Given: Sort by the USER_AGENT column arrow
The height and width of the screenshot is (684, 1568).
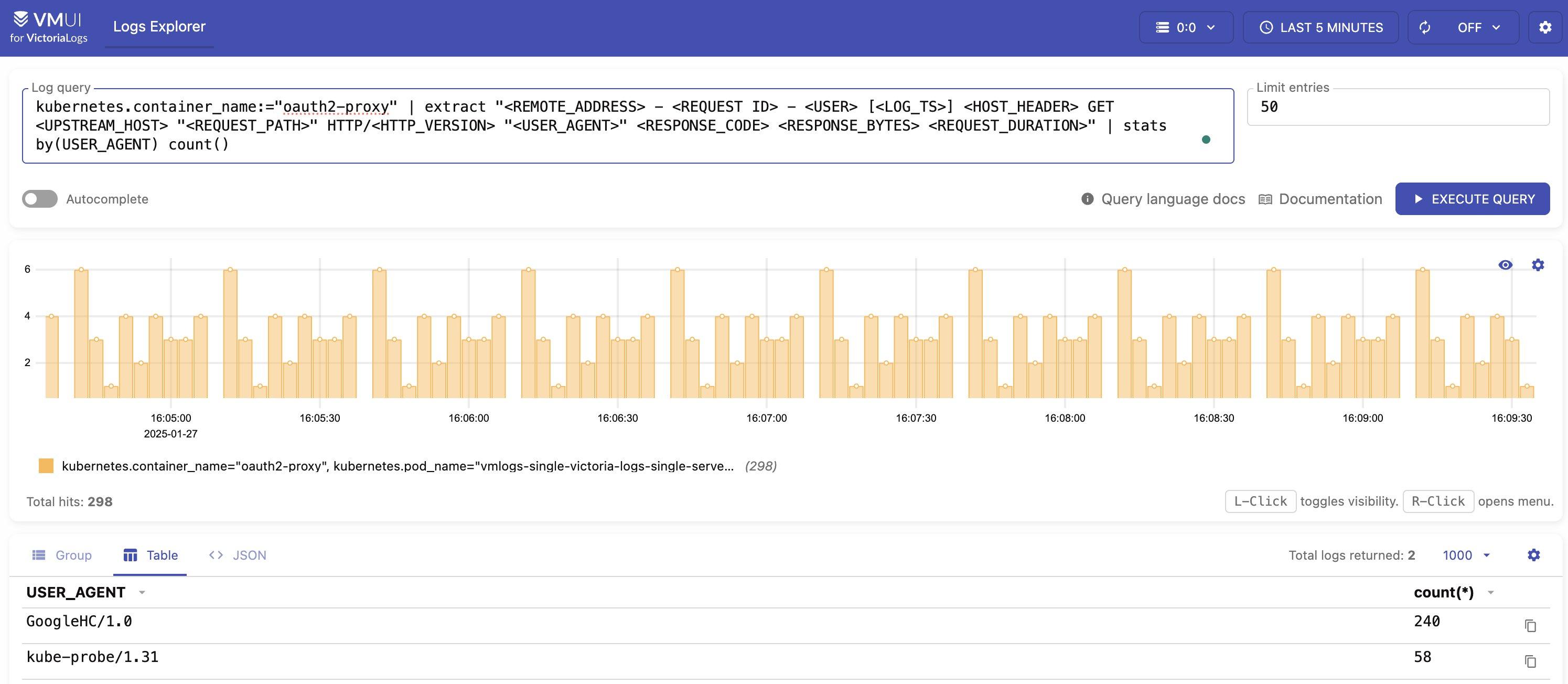Looking at the screenshot, I should [142, 593].
